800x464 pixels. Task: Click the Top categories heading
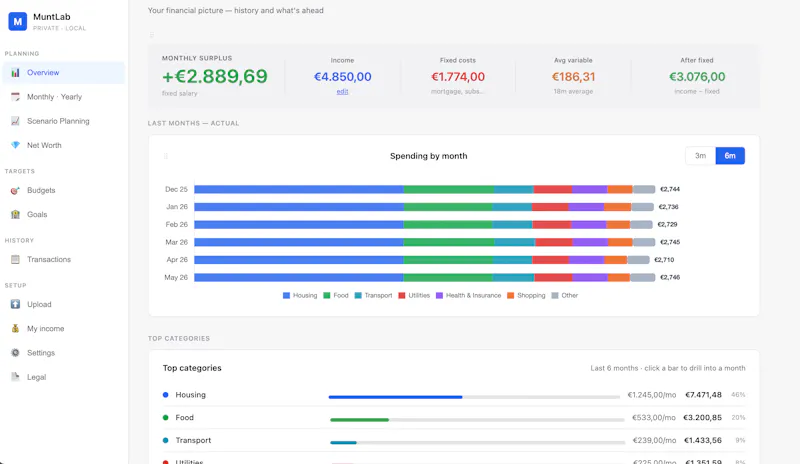pyautogui.click(x=192, y=368)
